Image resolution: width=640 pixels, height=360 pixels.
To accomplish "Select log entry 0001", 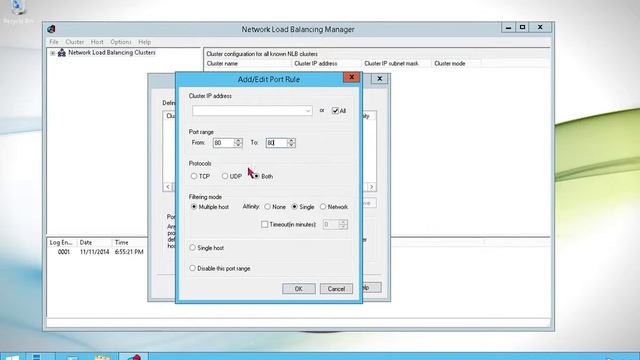I will click(x=64, y=252).
